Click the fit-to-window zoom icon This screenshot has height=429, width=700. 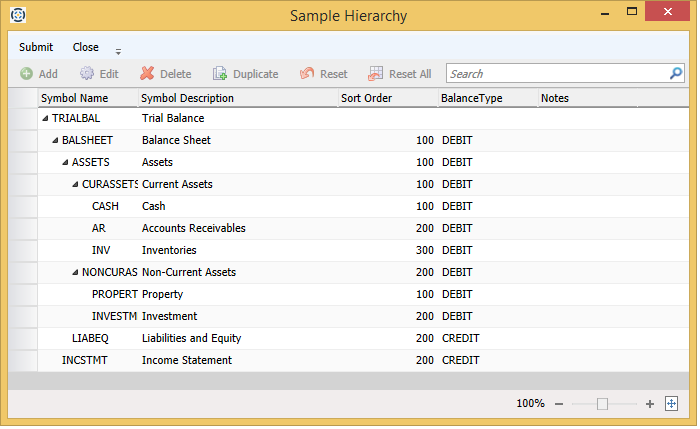672,403
